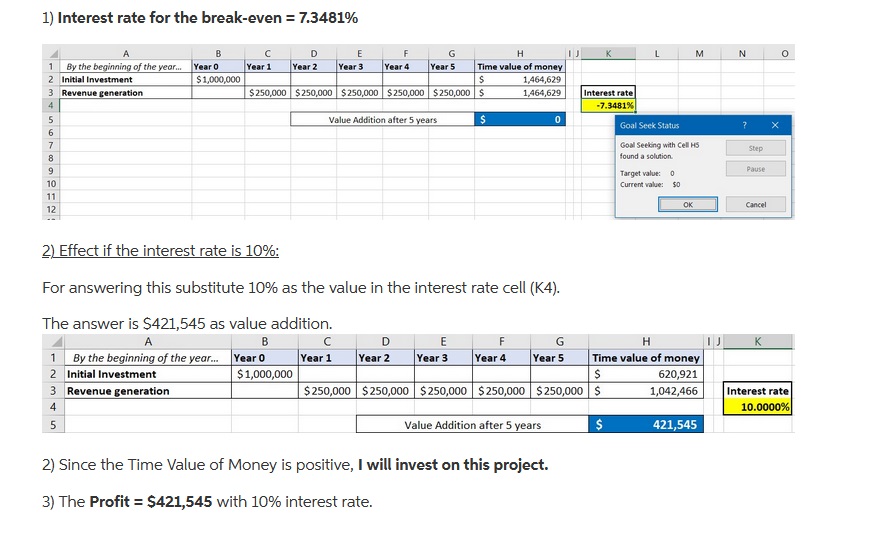Click the Pause button in Goal Seek
This screenshot has height=535, width=891.
click(755, 169)
